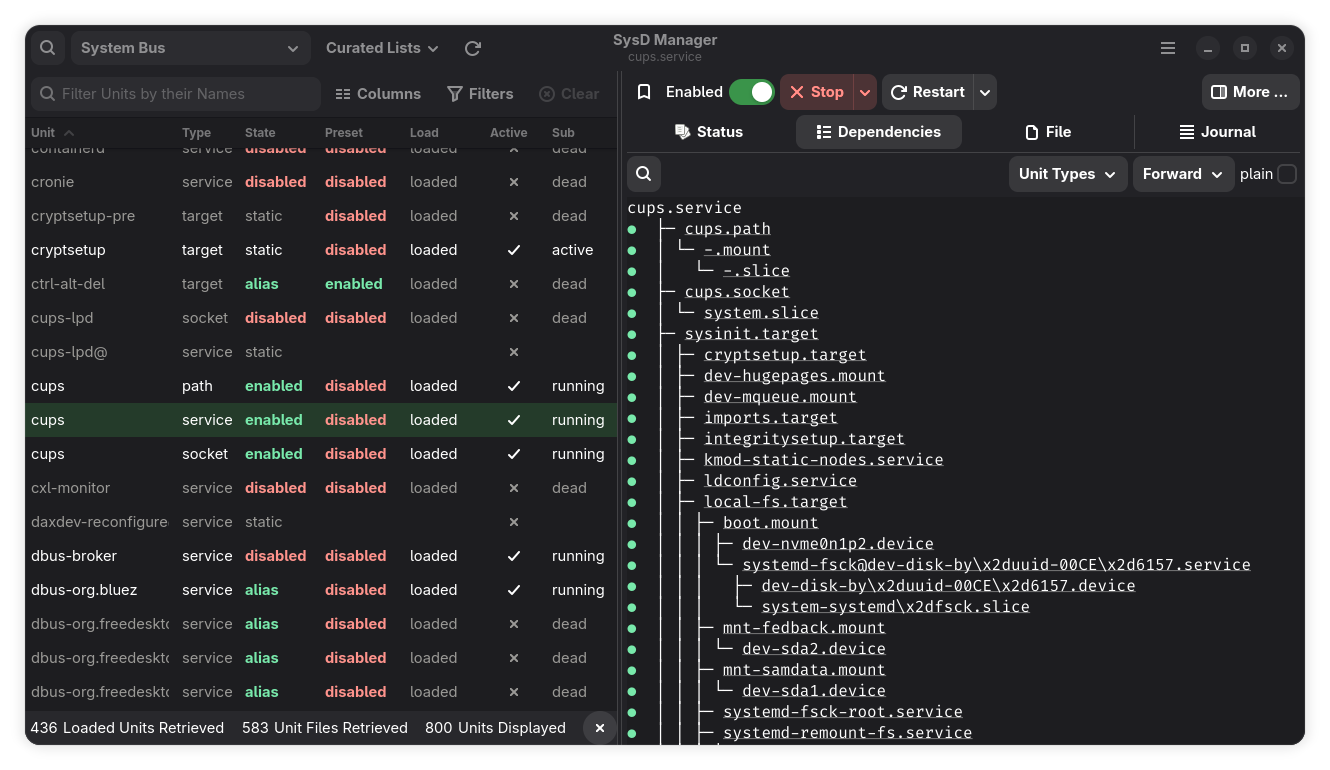Sort by the Sub column header
This screenshot has width=1330, height=770.
tap(563, 133)
